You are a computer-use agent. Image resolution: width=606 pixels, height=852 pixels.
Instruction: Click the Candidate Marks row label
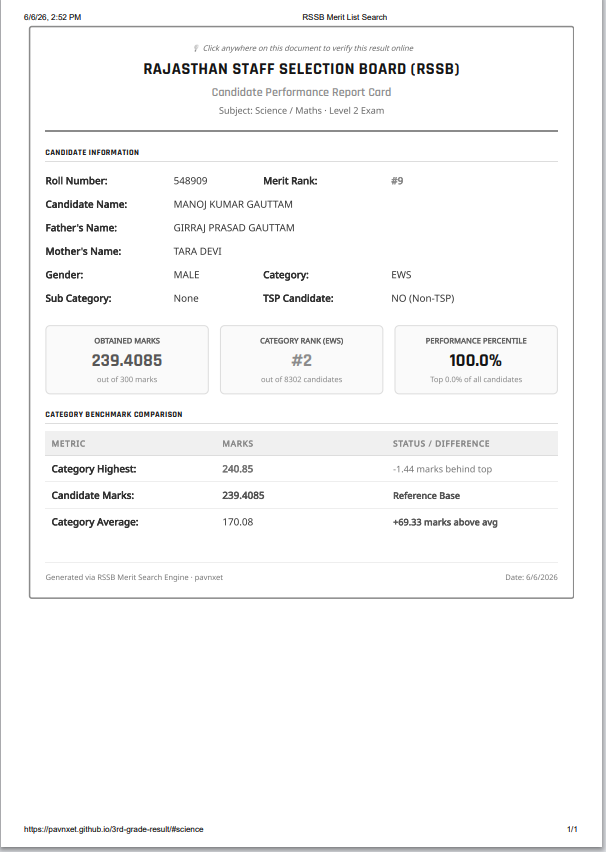(x=93, y=495)
